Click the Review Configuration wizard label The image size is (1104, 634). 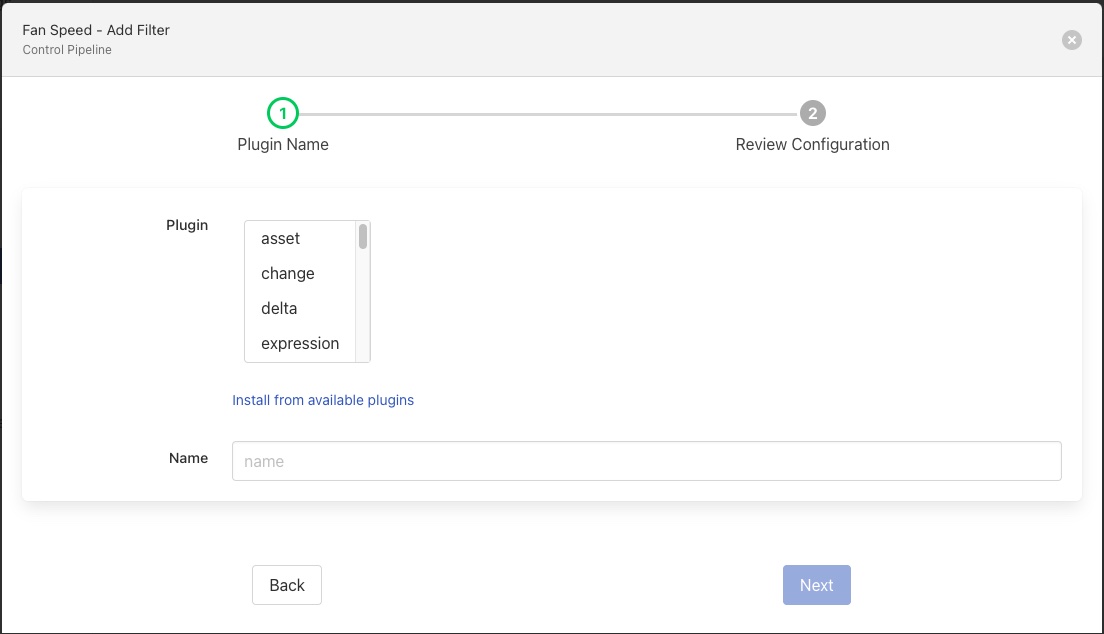812,144
